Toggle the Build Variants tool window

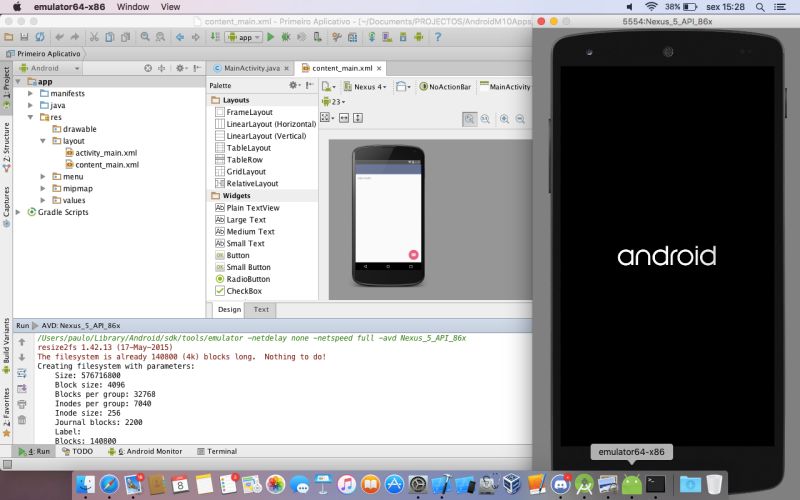click(x=6, y=345)
